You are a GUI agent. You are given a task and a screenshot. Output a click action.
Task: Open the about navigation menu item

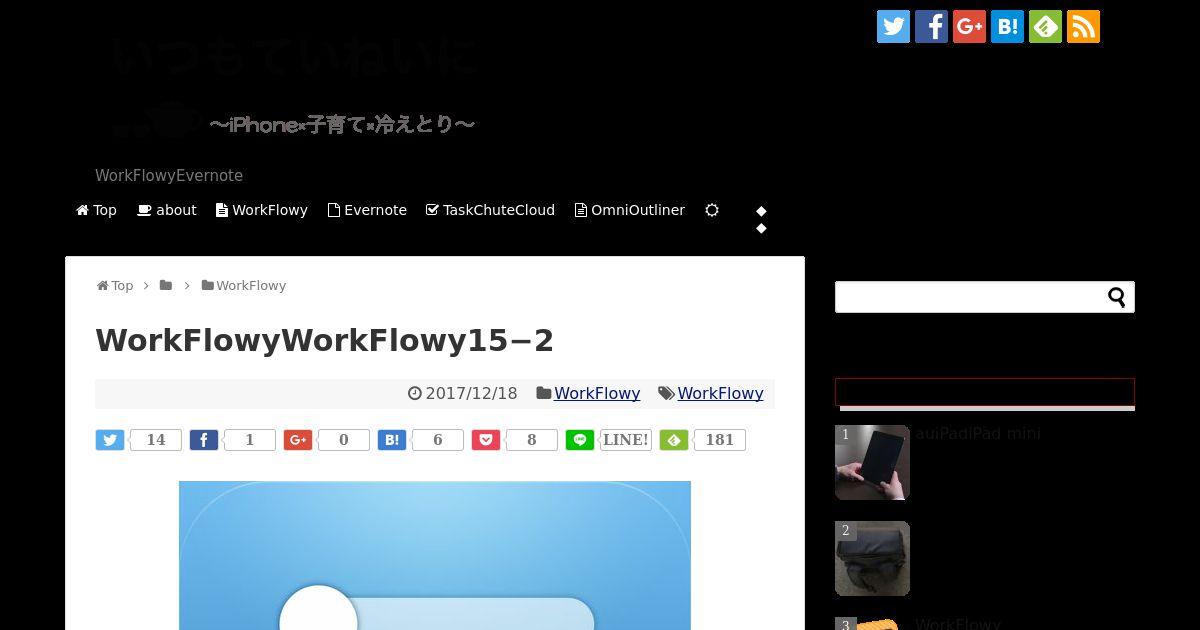point(167,210)
